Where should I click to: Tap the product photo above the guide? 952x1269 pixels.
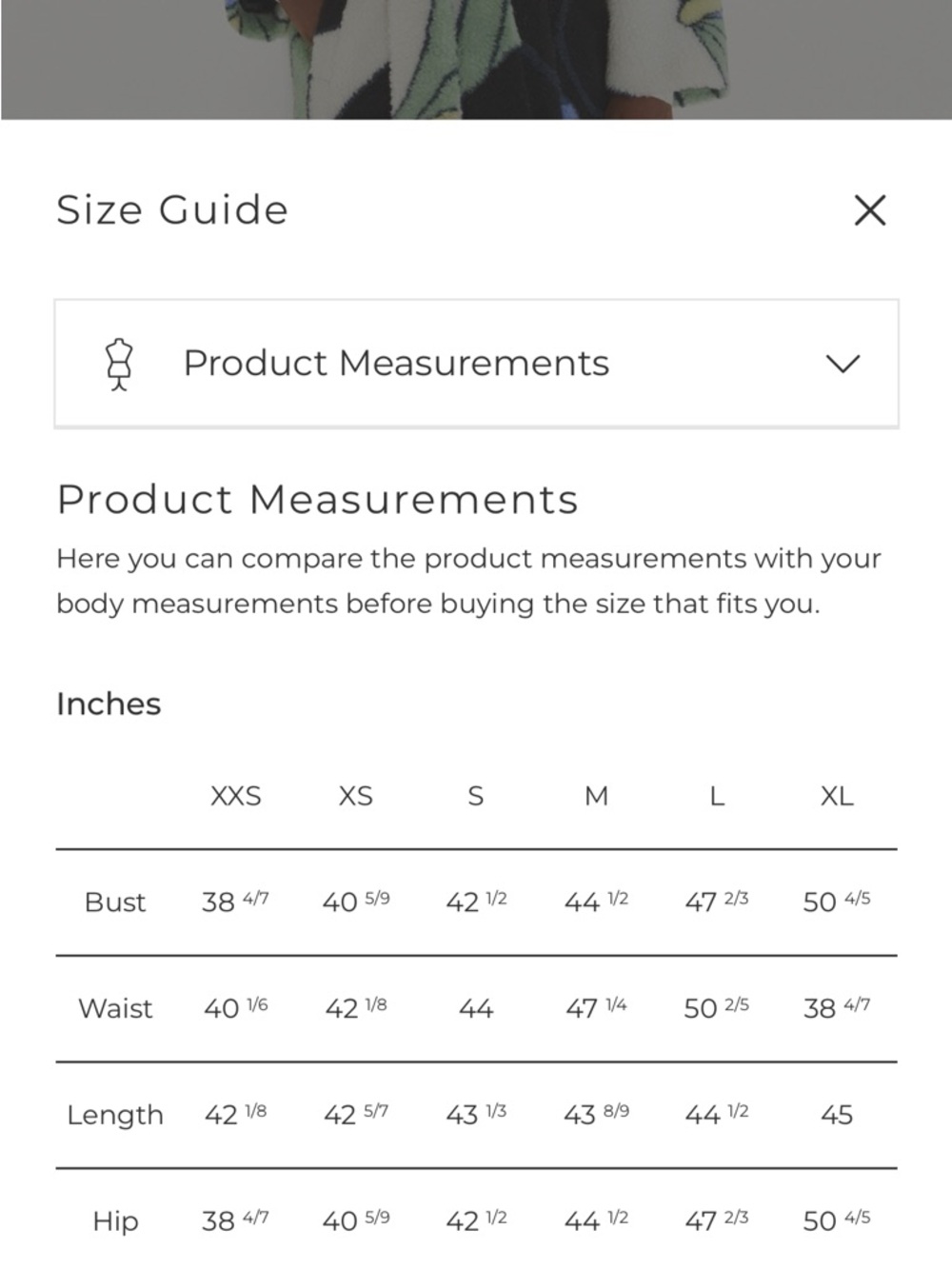476,59
